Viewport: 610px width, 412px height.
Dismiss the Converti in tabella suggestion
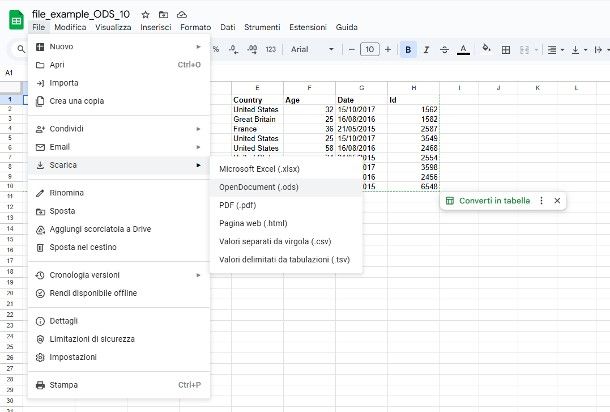coord(557,201)
